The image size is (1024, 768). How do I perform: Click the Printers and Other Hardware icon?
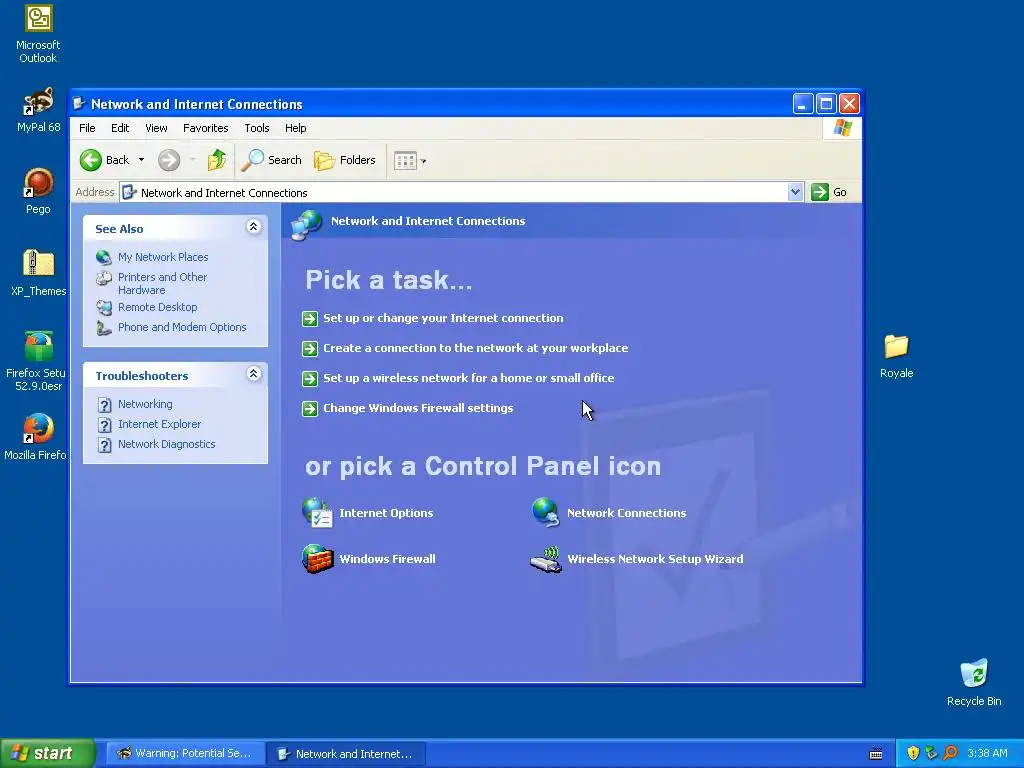point(104,278)
